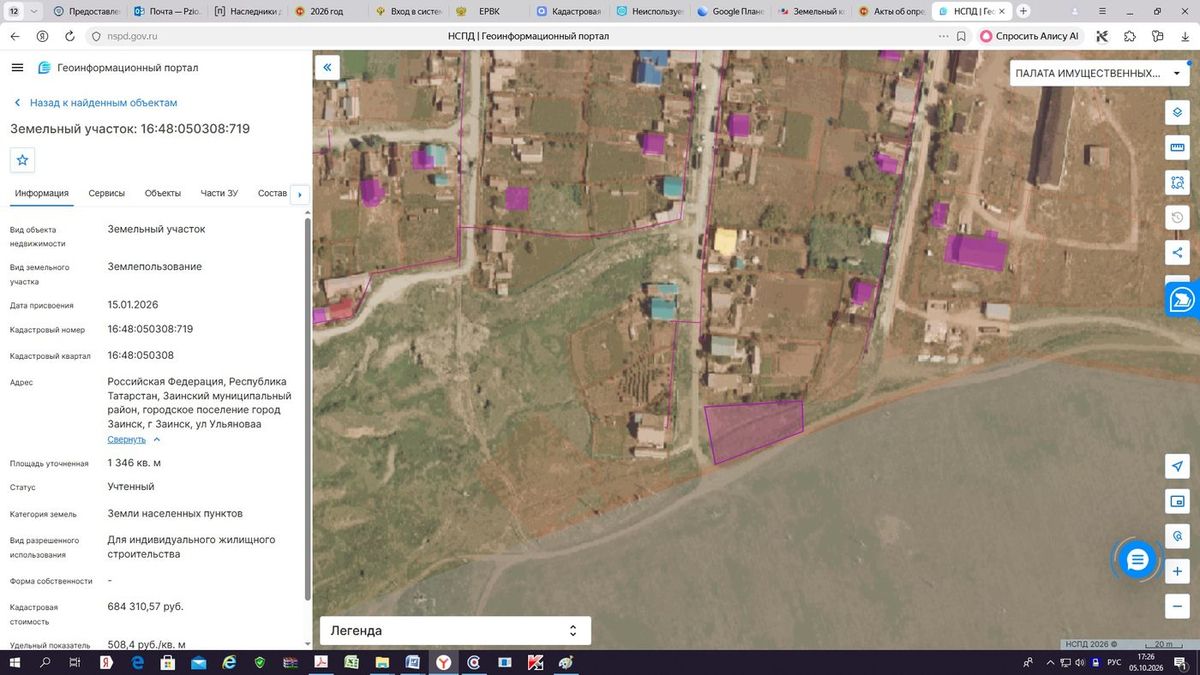Open the ПАЛАТА ИМУЩЕСТВЕННЫХ dropdown
The height and width of the screenshot is (675, 1200).
pyautogui.click(x=1098, y=73)
